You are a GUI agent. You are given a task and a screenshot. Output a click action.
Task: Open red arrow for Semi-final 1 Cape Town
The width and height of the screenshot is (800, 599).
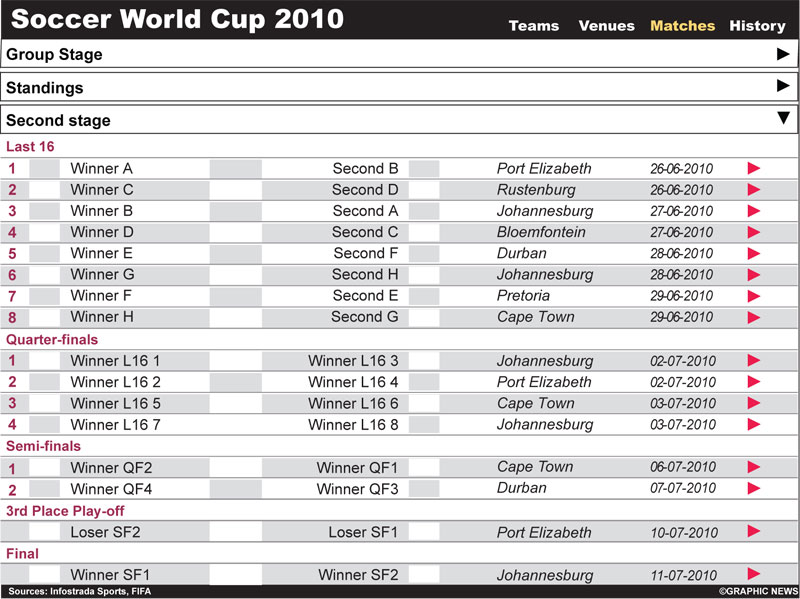pos(754,467)
